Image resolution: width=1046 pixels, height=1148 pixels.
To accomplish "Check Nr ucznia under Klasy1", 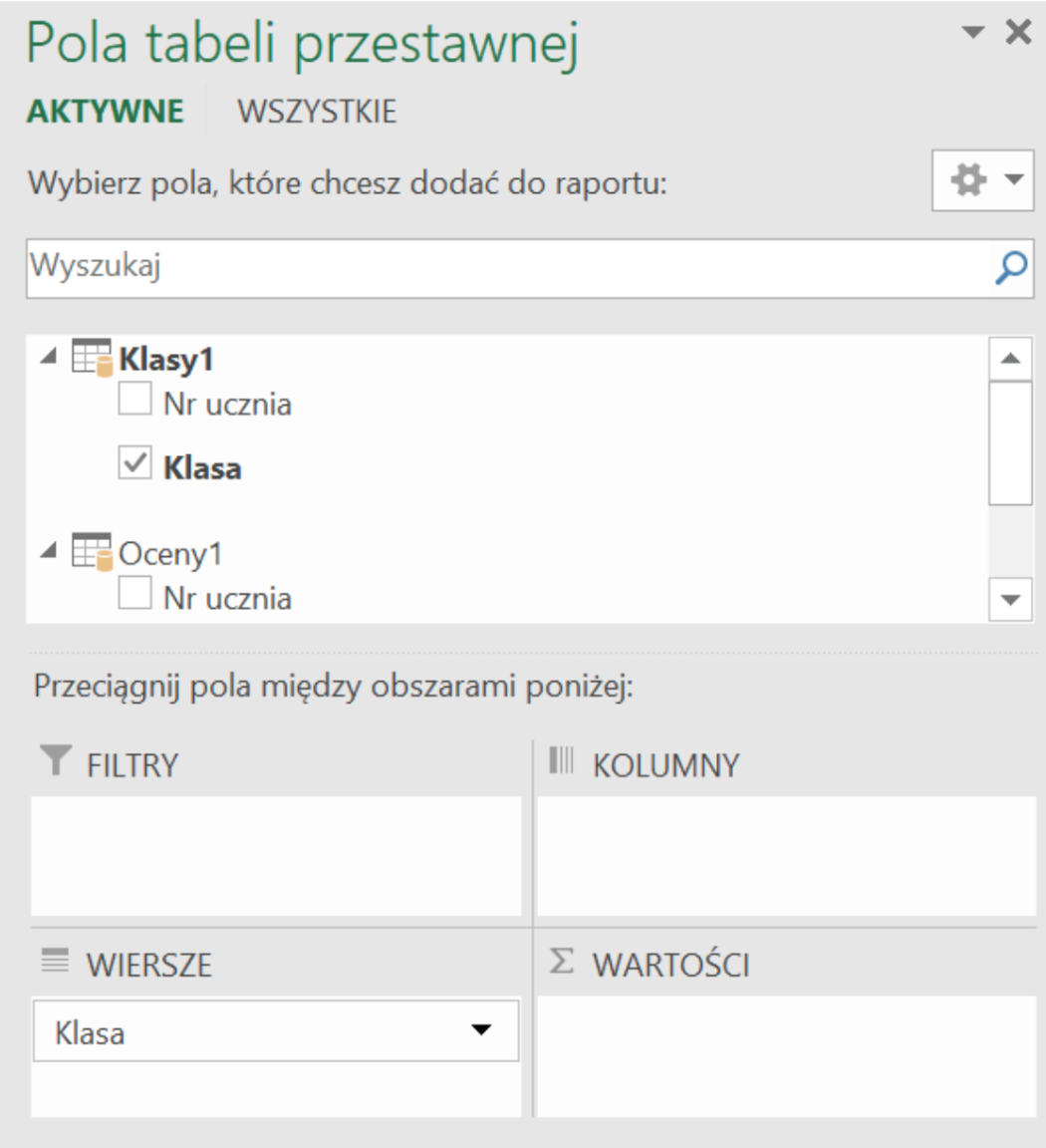I will [x=134, y=403].
